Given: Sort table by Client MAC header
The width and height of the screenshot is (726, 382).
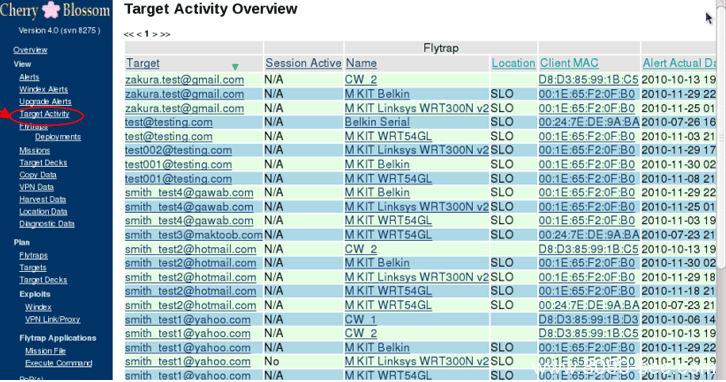Looking at the screenshot, I should (x=569, y=63).
